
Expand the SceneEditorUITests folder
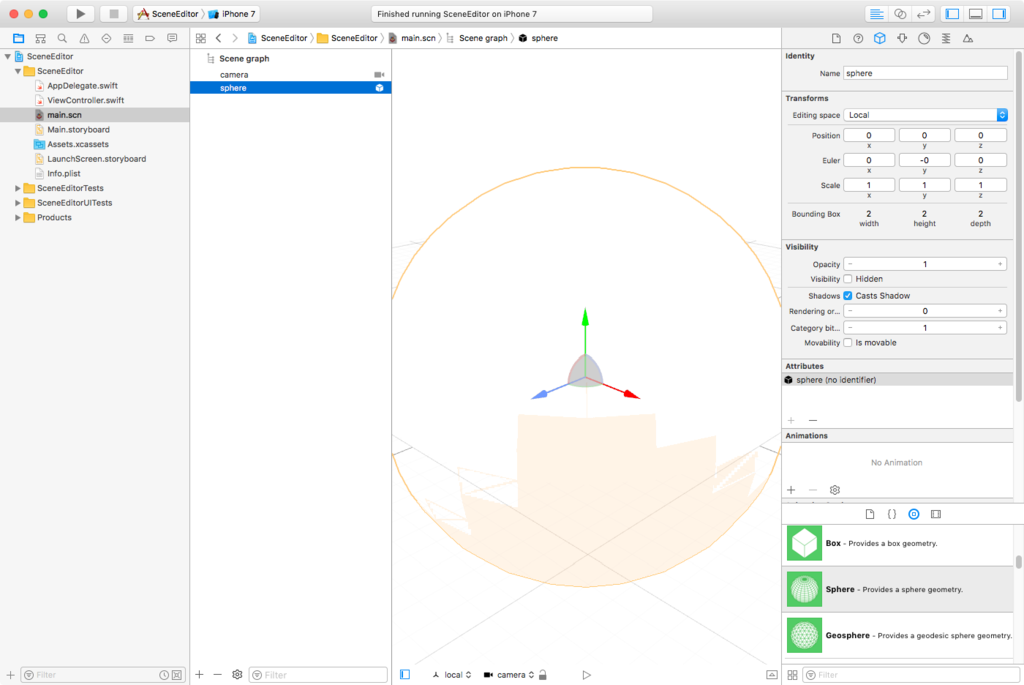coord(18,202)
